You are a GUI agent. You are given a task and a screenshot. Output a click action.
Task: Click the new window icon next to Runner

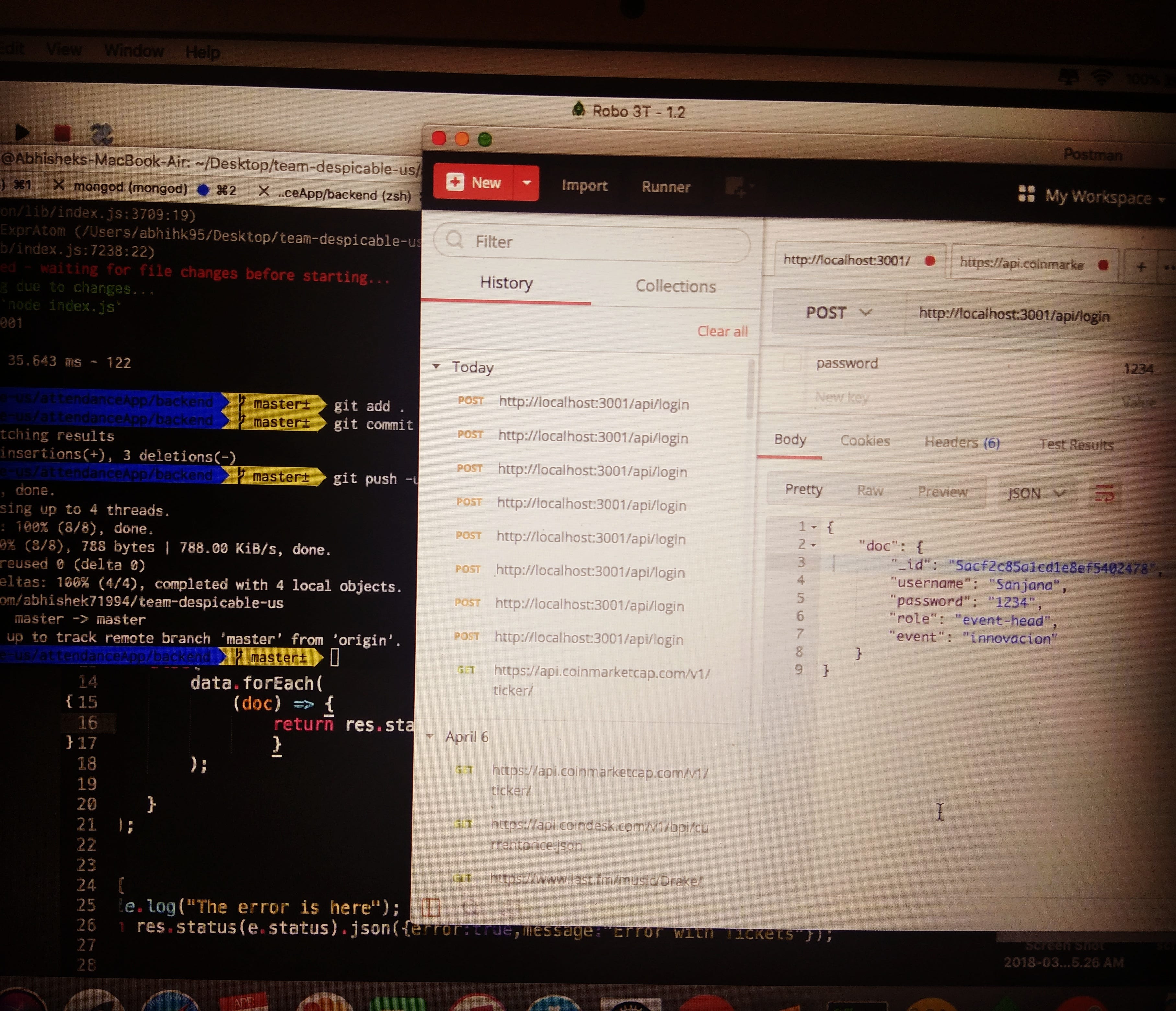click(738, 187)
